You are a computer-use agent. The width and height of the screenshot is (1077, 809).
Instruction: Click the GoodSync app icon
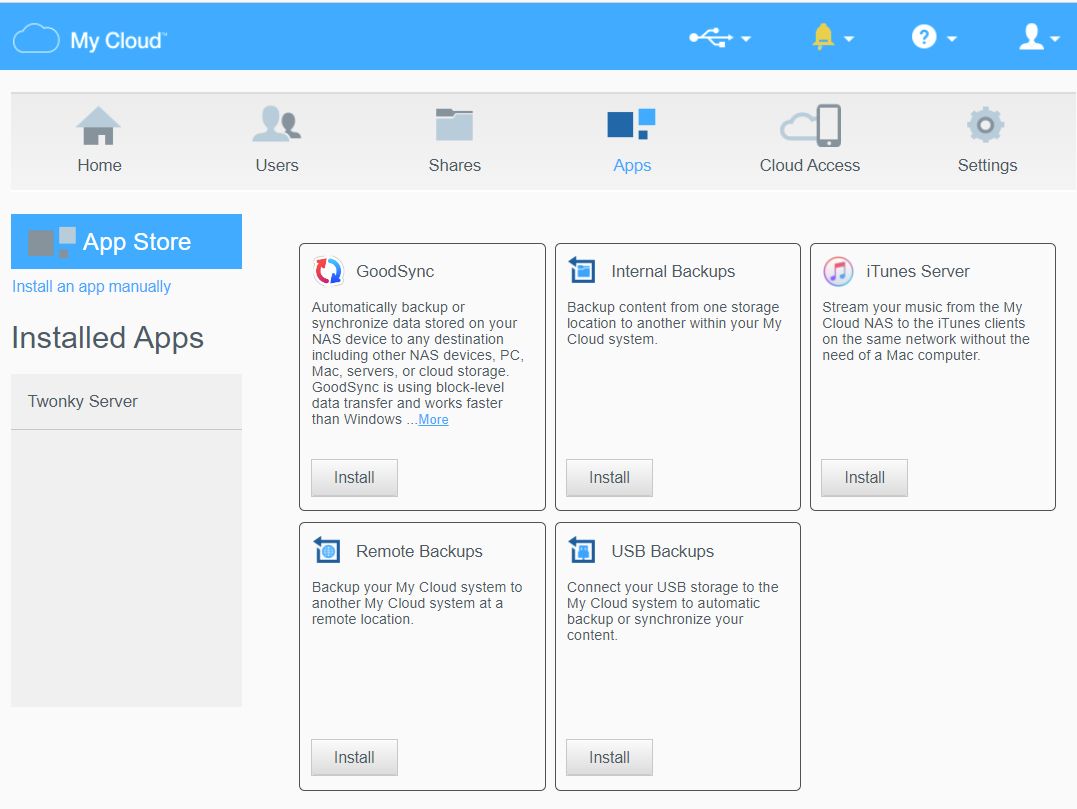point(328,271)
